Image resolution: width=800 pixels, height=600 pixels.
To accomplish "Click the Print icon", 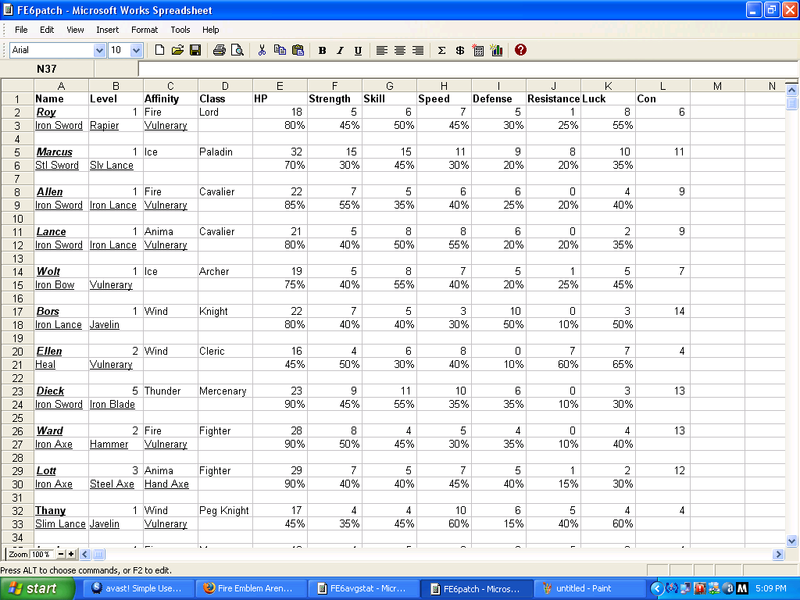I will pos(219,50).
